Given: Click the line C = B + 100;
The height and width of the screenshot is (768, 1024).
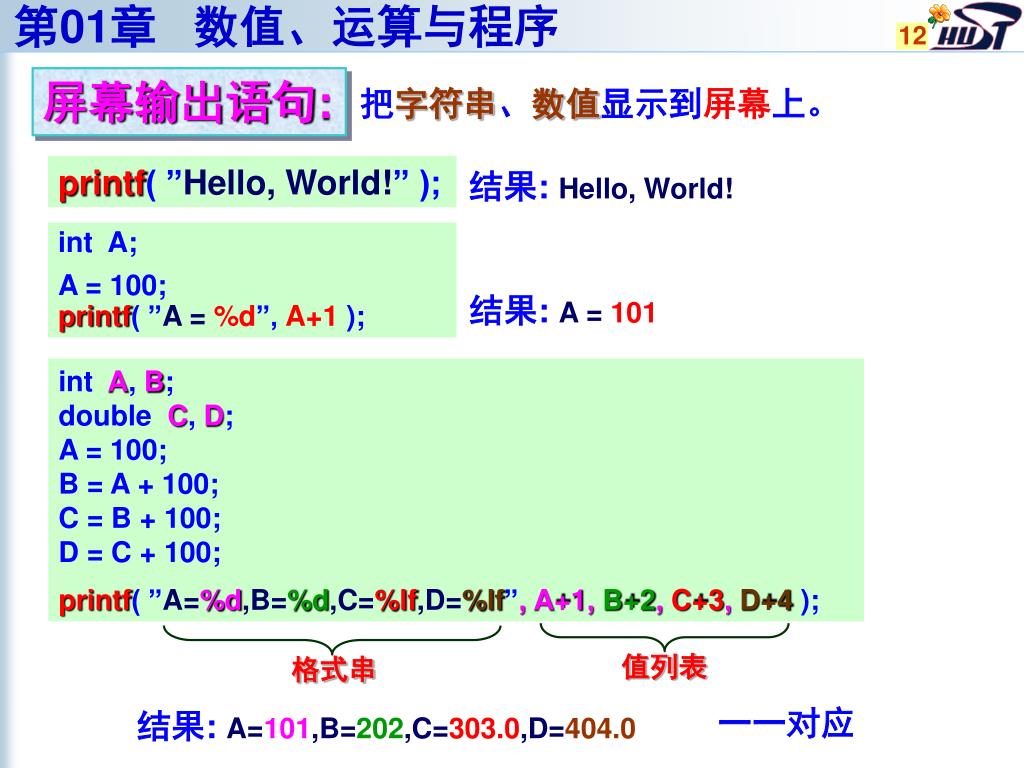Looking at the screenshot, I should click(140, 519).
